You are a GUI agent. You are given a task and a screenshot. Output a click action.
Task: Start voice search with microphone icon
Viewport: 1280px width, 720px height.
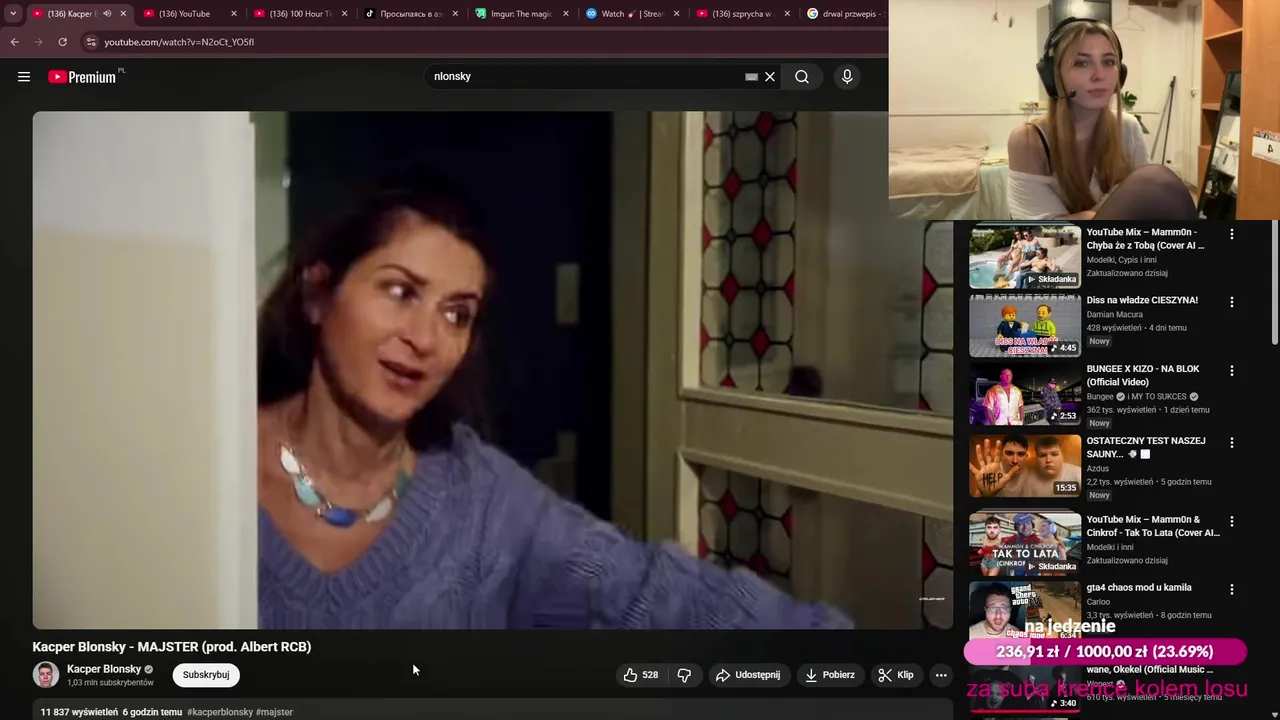pos(847,77)
